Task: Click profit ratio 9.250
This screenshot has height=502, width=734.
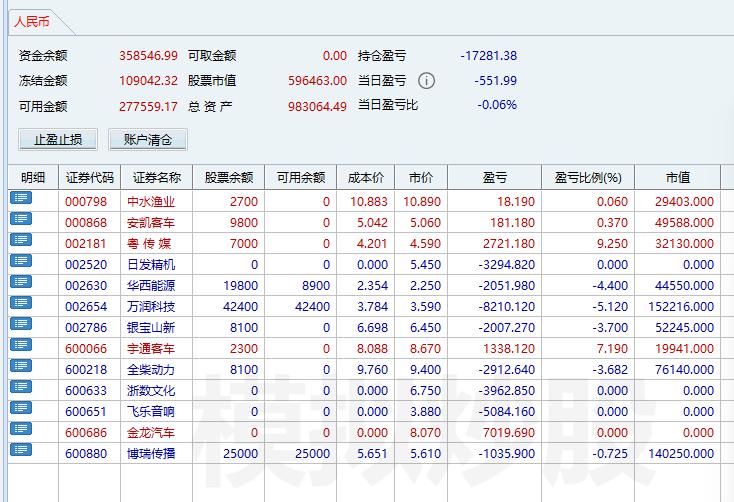Action: click(x=612, y=244)
